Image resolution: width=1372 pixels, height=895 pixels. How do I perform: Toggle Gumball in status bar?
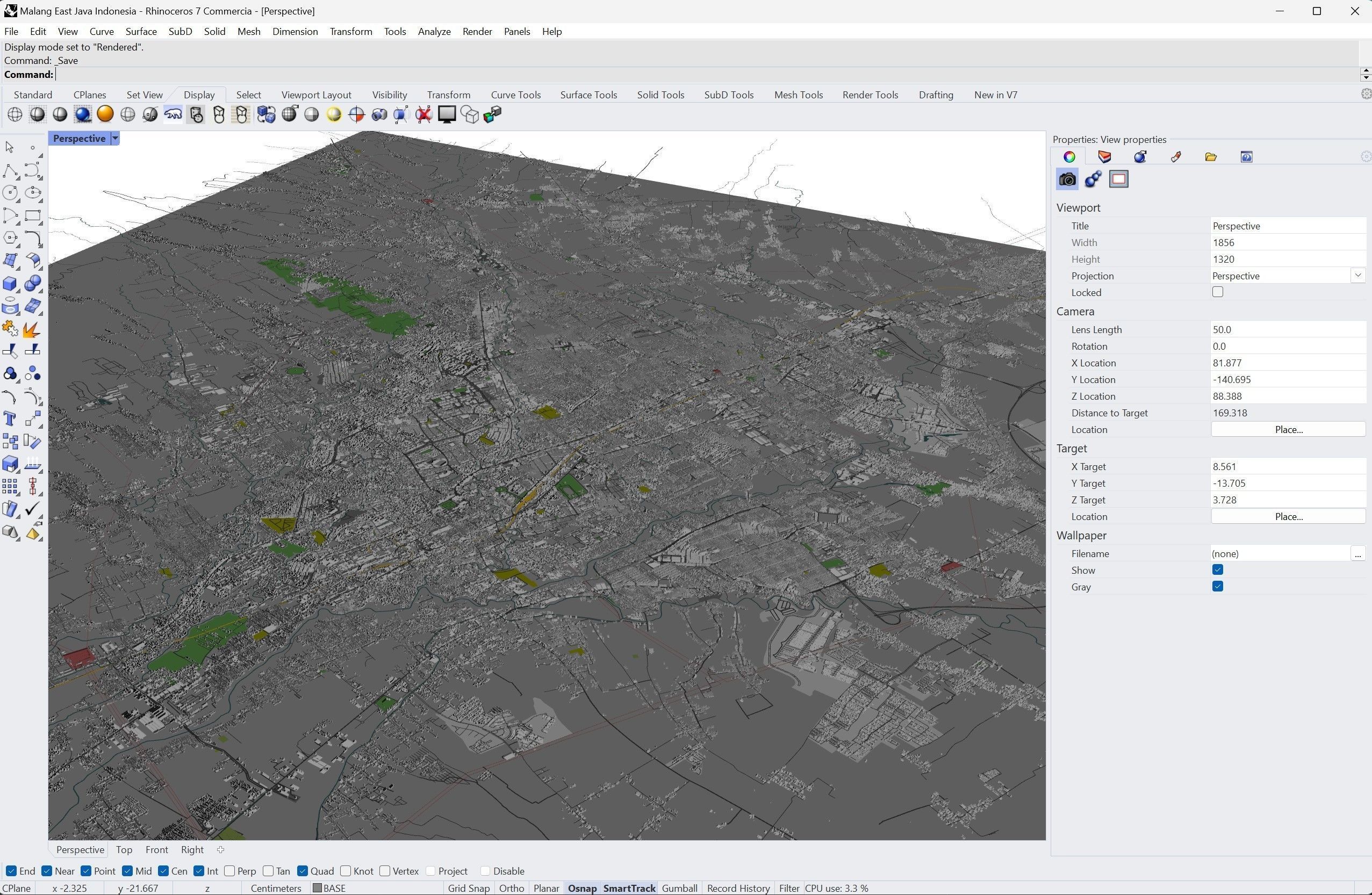[680, 888]
